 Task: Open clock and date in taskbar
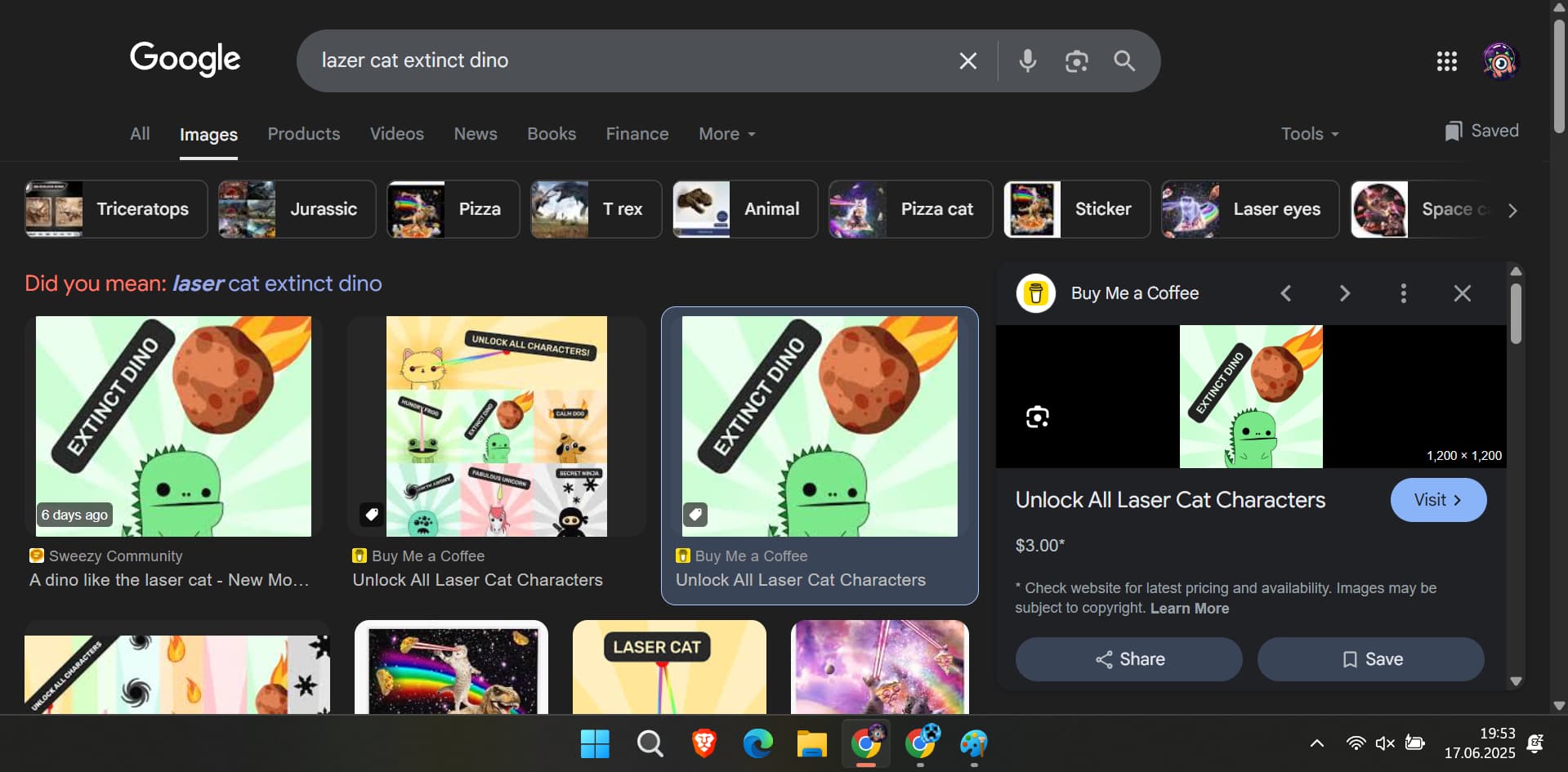[x=1480, y=743]
